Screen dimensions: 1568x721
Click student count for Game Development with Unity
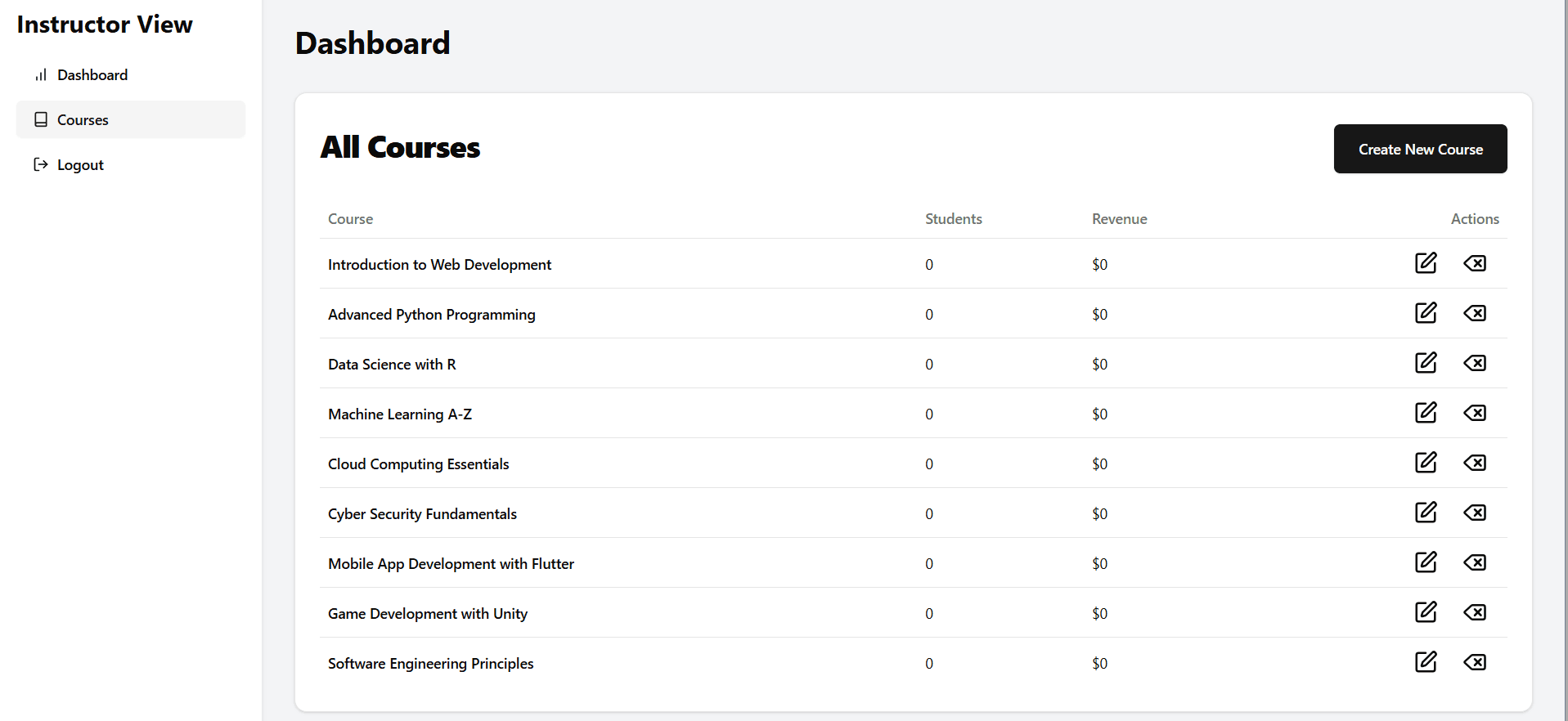[929, 614]
